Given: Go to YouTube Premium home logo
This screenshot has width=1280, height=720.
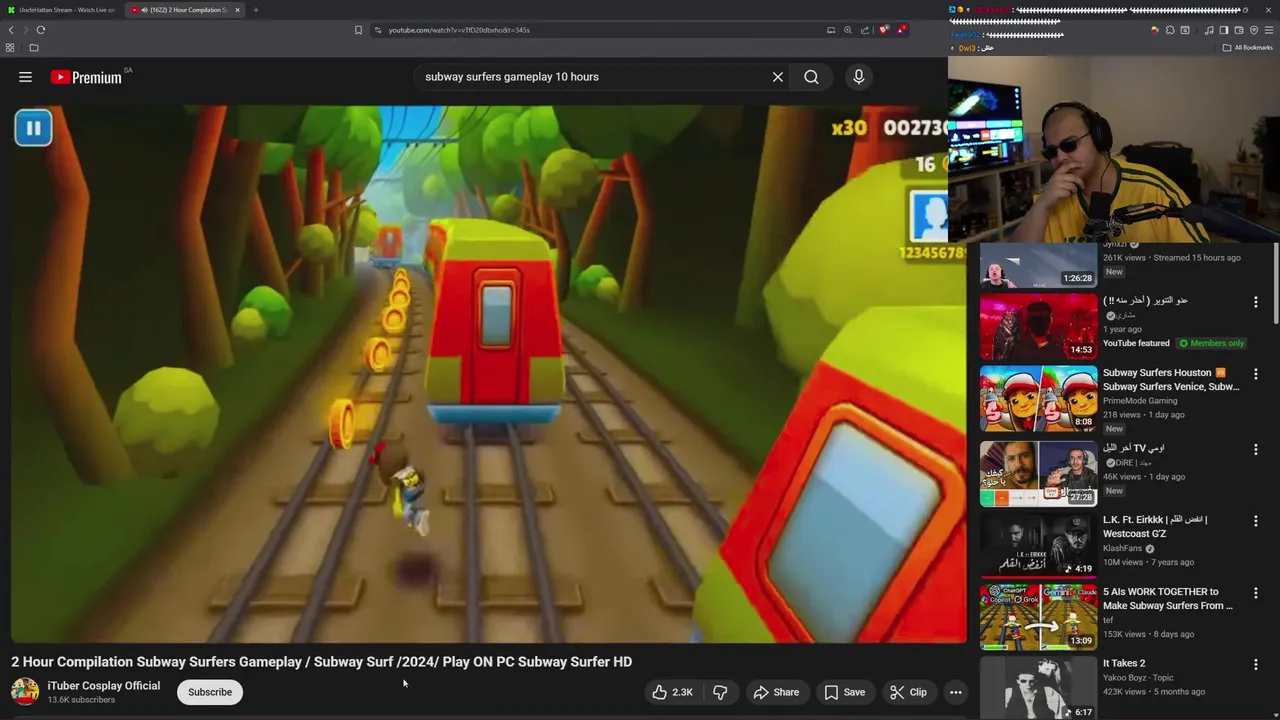Looking at the screenshot, I should (x=87, y=77).
